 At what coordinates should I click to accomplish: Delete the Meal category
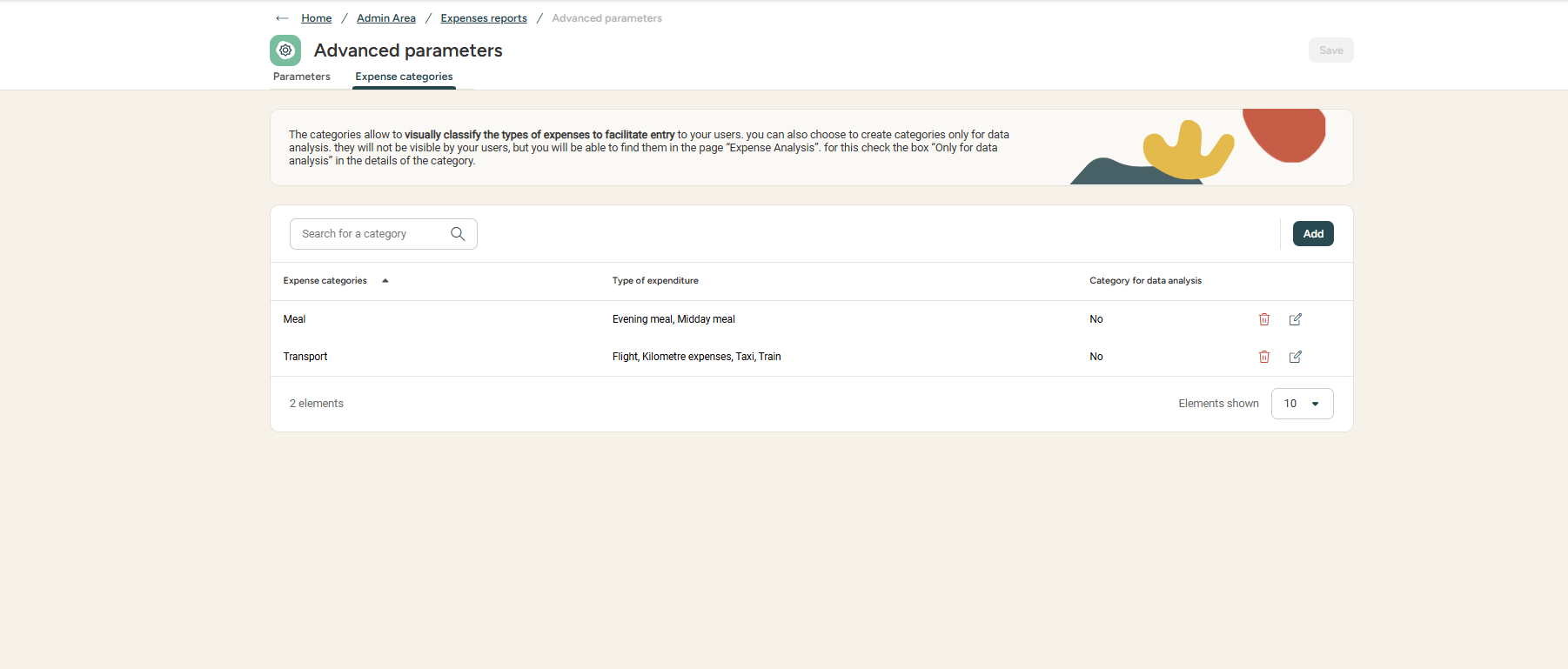(1263, 319)
